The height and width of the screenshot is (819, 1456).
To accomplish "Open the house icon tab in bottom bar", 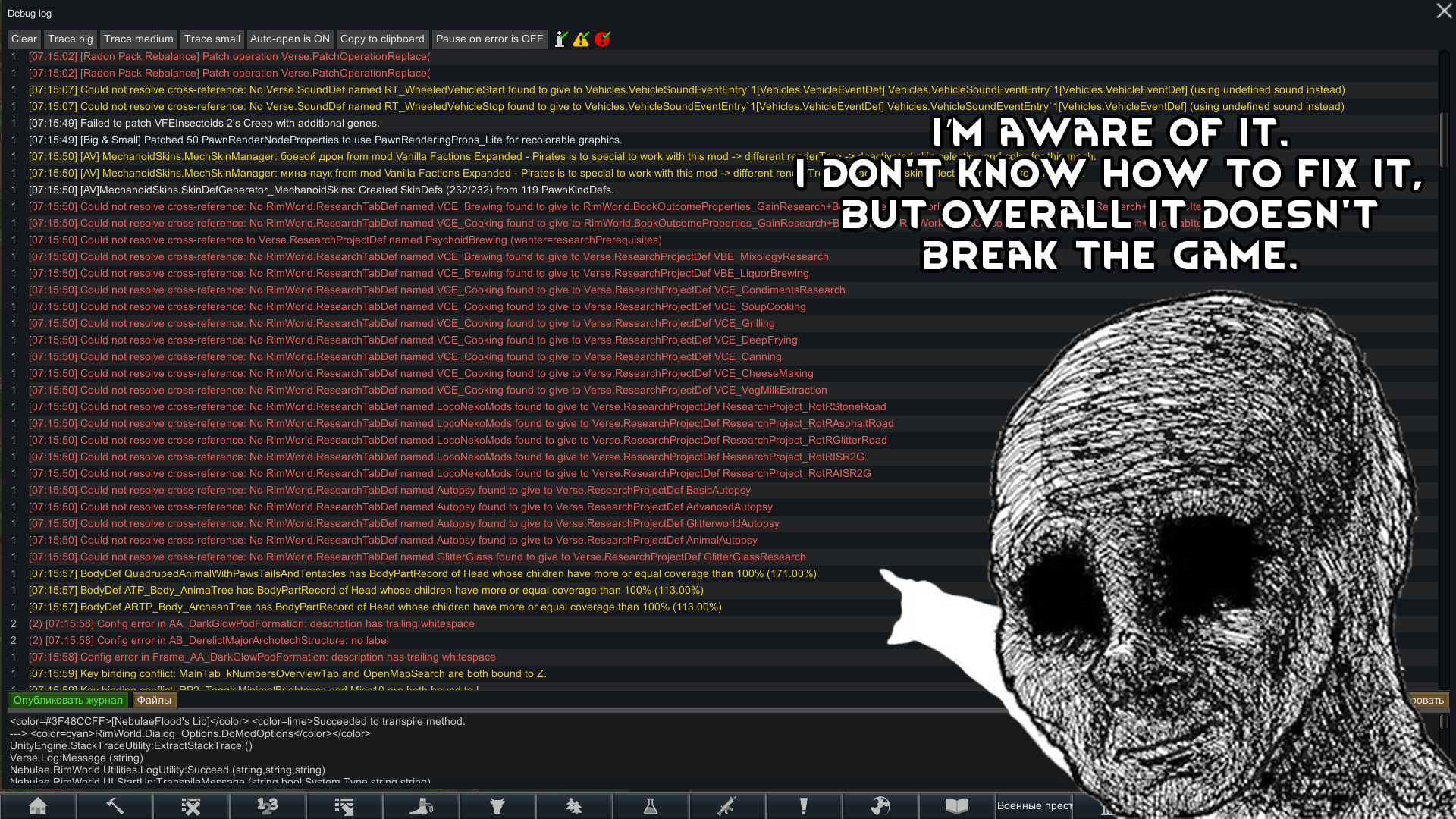I will tap(38, 806).
